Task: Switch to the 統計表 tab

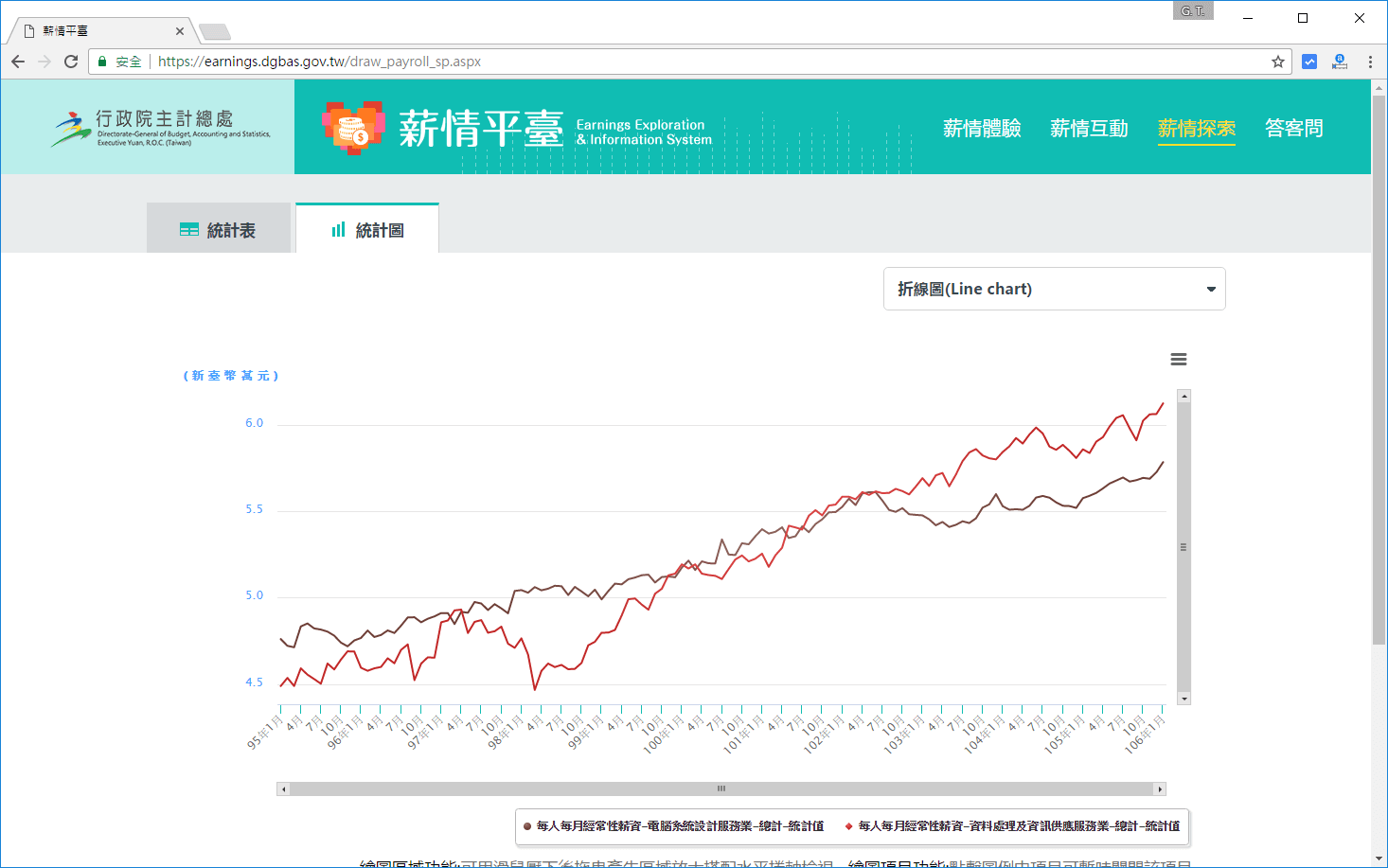Action: click(219, 230)
